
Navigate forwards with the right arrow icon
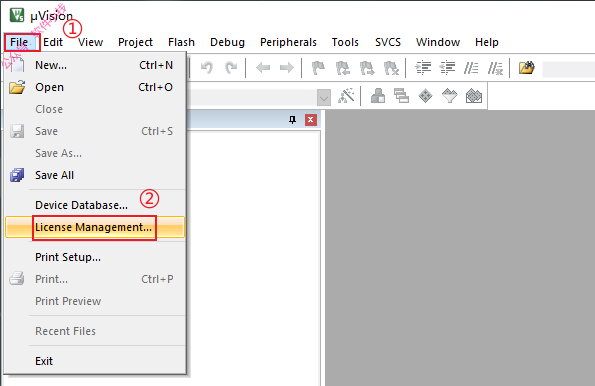pyautogui.click(x=286, y=68)
